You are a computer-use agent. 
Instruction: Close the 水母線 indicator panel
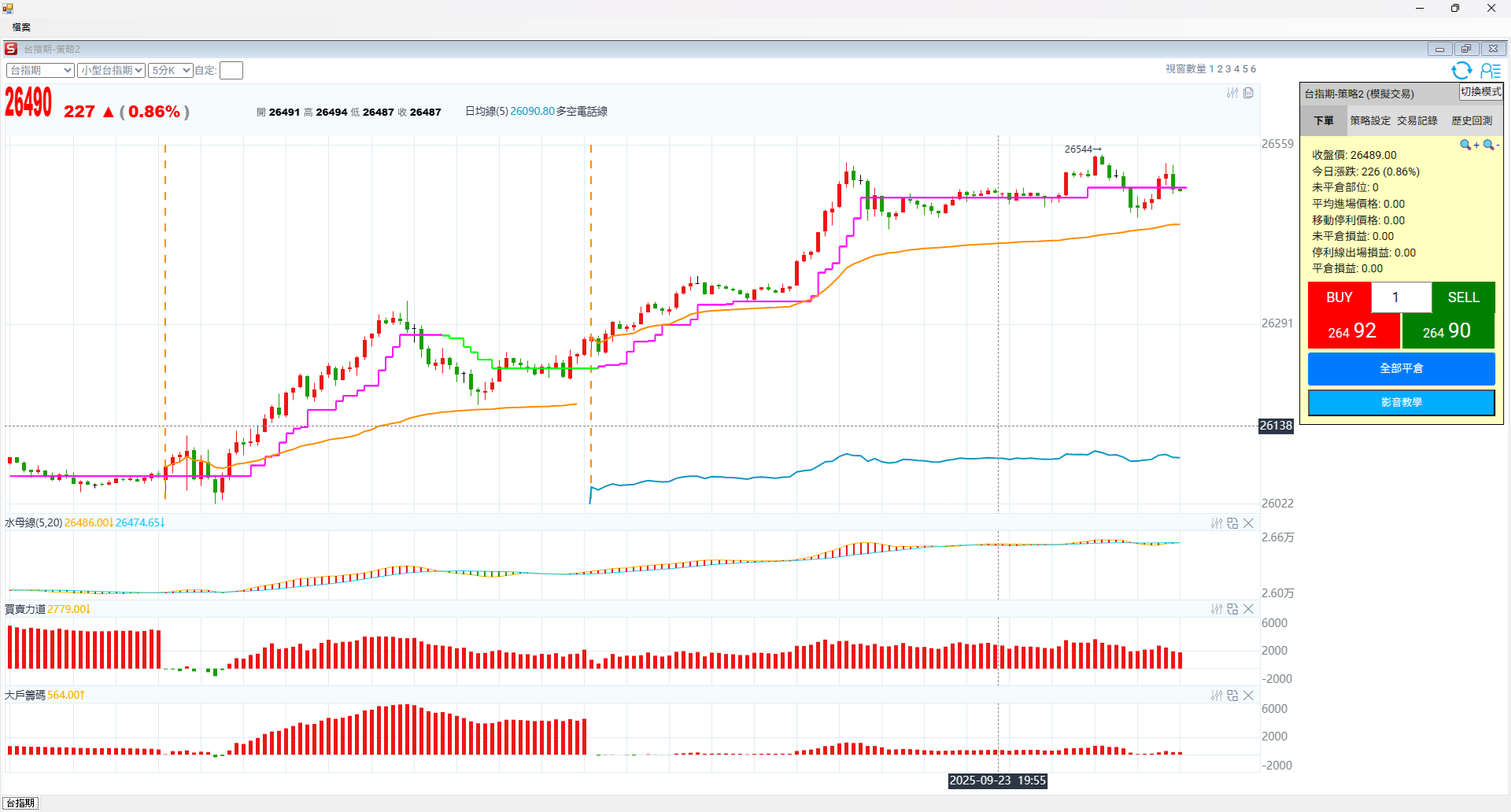[x=1248, y=523]
